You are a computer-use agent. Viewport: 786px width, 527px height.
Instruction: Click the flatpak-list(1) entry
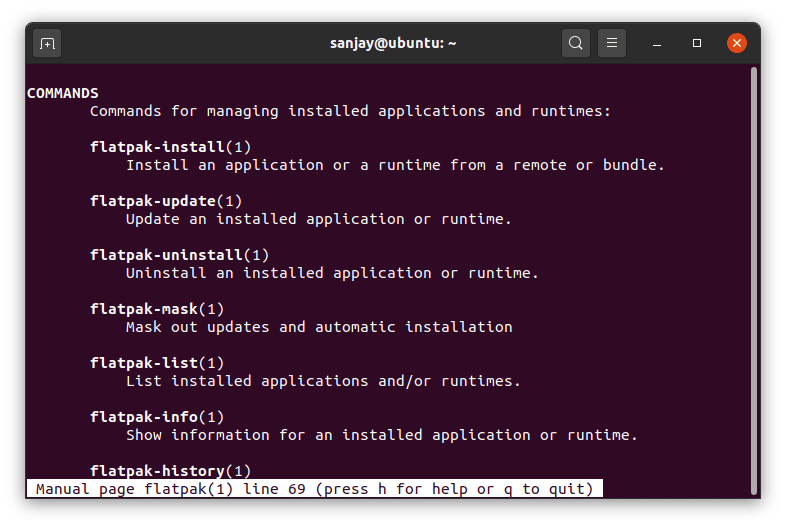click(157, 364)
